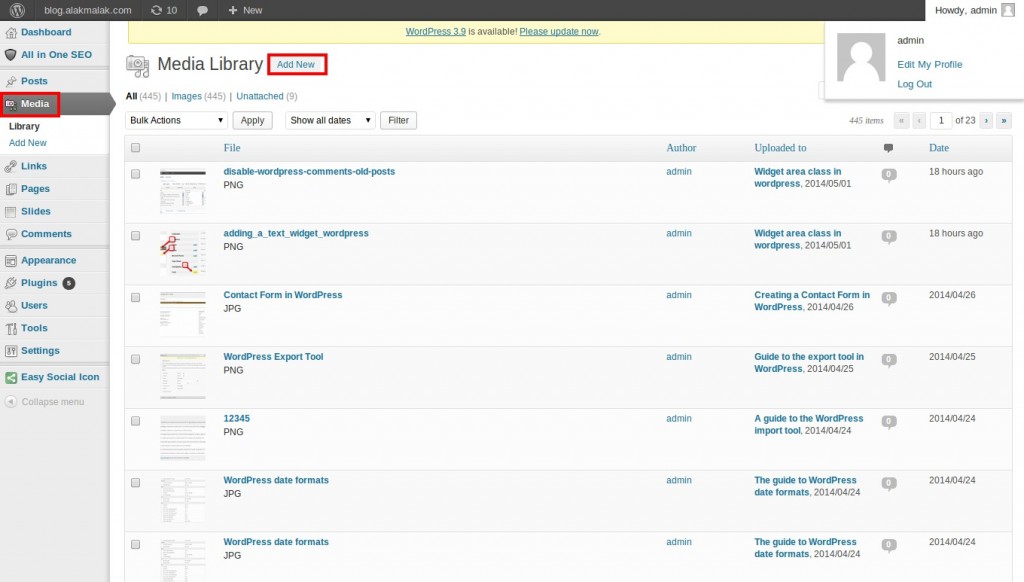This screenshot has width=1024, height=582.
Task: Sort by the File column header
Action: tap(232, 148)
